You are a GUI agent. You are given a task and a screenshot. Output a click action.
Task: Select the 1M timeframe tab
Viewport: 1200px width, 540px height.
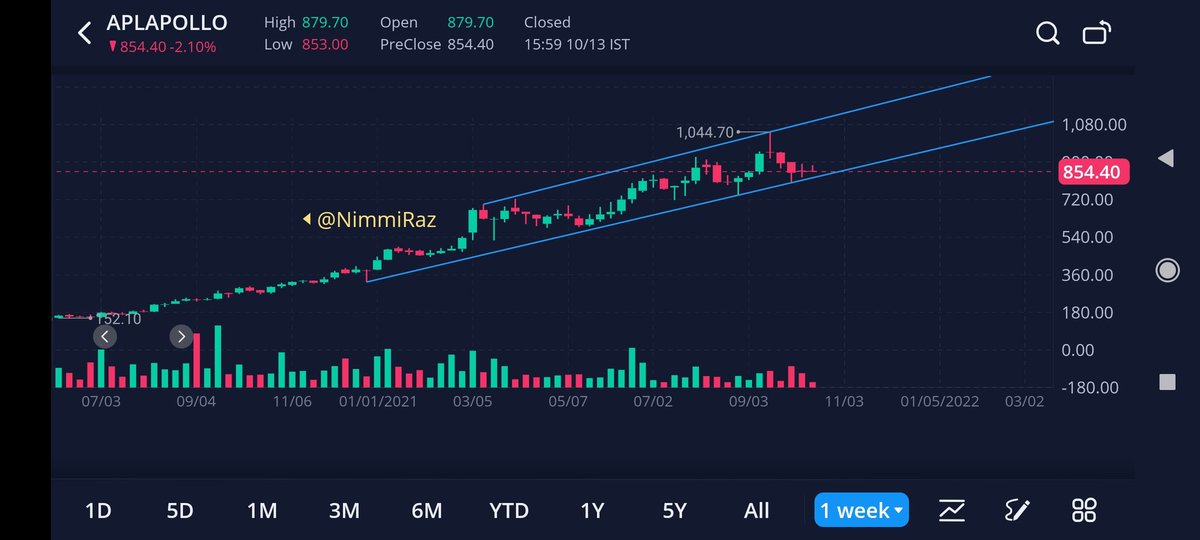(x=262, y=510)
